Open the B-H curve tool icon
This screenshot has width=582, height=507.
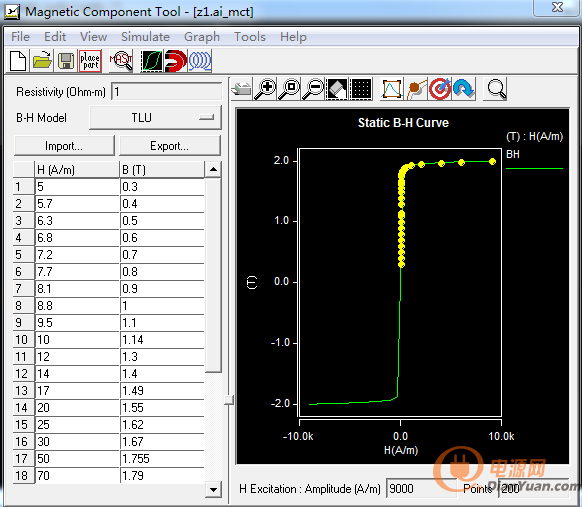pos(152,61)
